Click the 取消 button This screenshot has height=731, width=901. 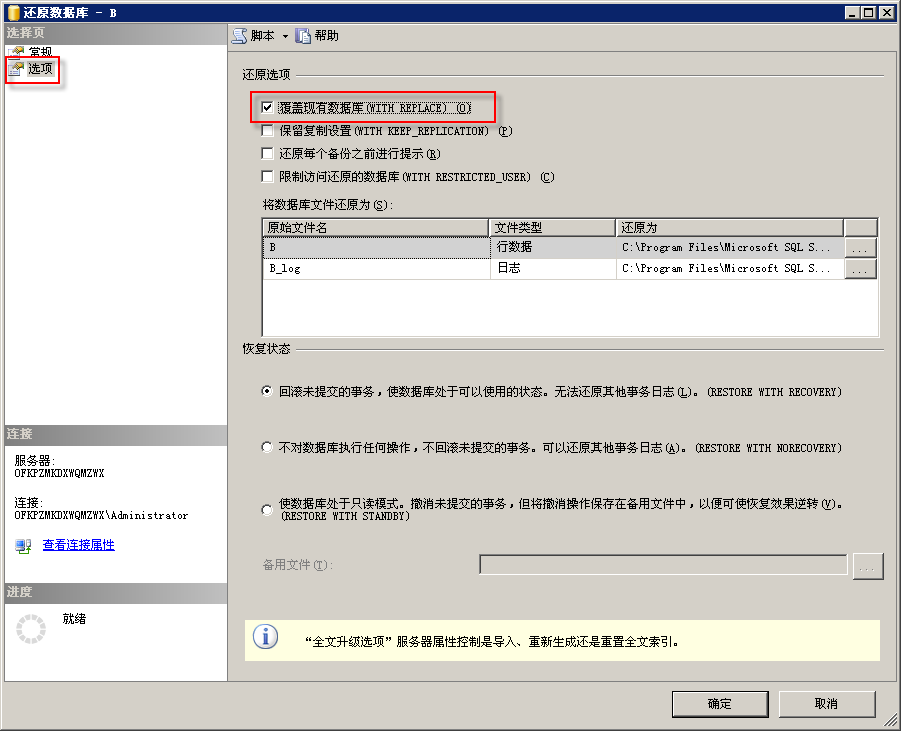click(826, 704)
